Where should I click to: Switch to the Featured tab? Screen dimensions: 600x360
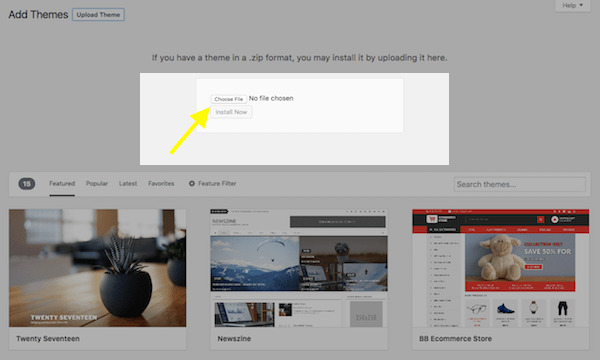[62, 184]
